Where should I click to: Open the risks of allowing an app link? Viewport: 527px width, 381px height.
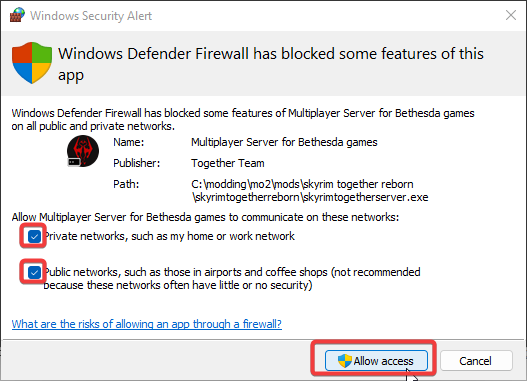point(147,324)
